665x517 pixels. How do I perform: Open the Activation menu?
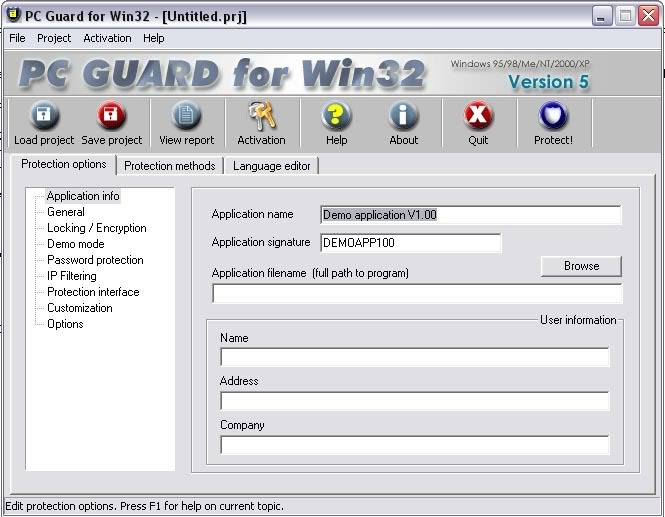coord(107,38)
